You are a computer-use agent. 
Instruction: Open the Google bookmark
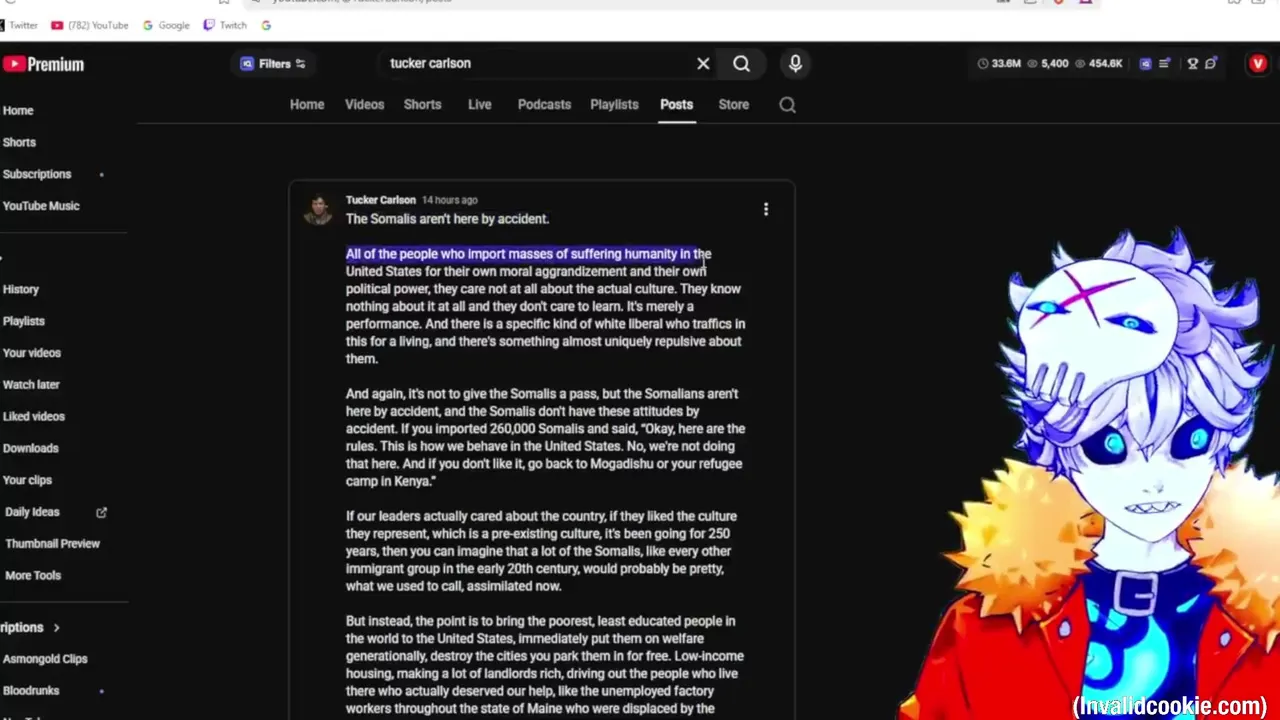[166, 25]
